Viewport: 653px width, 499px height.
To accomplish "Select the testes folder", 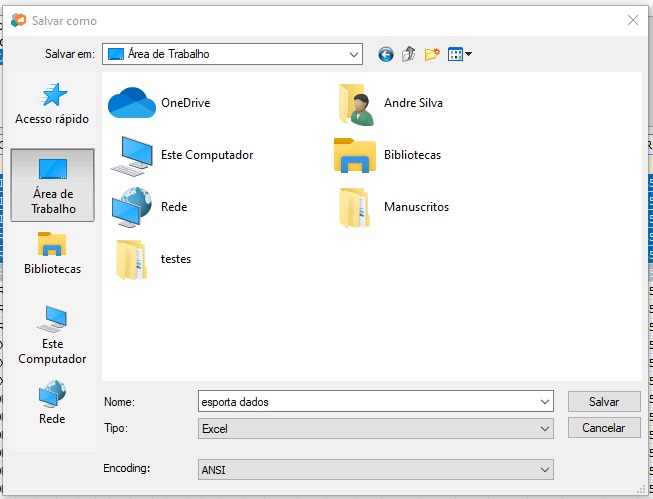I will click(x=153, y=259).
